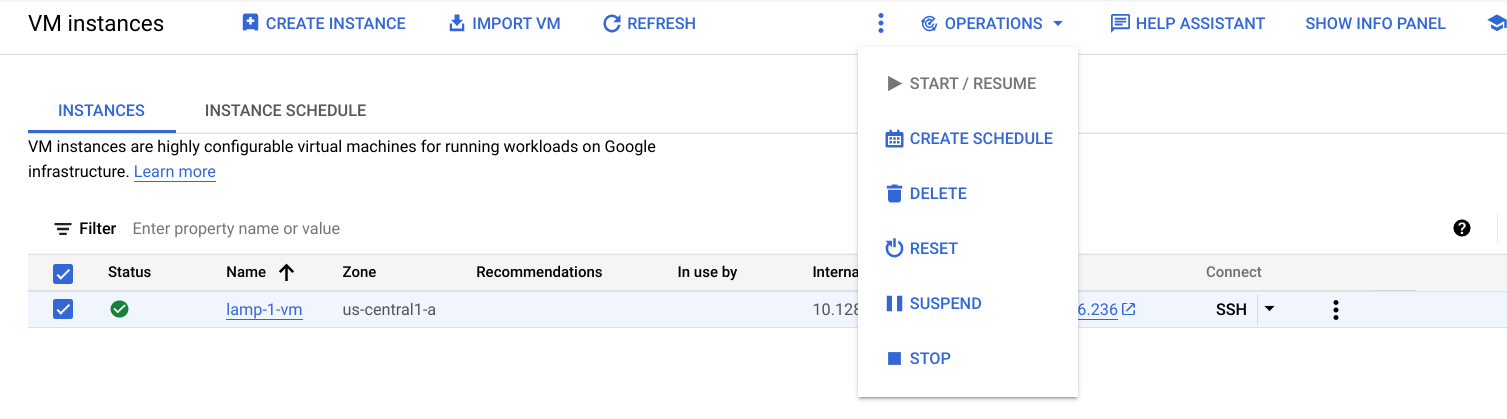Click the Suspend pause icon
This screenshot has width=1507, height=419.
click(894, 303)
